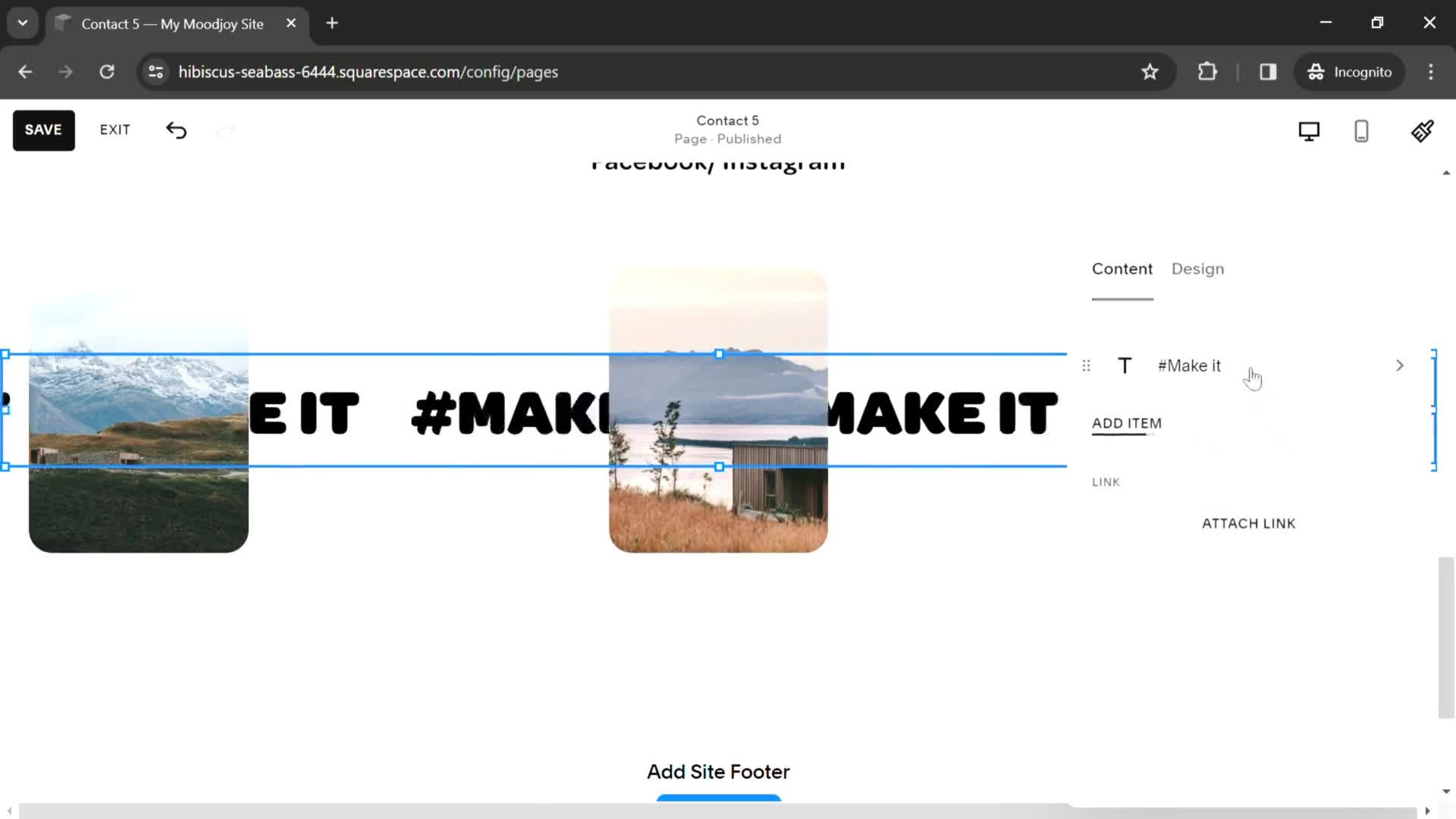1456x819 pixels.
Task: Click the ADD ITEM button
Action: point(1127,423)
